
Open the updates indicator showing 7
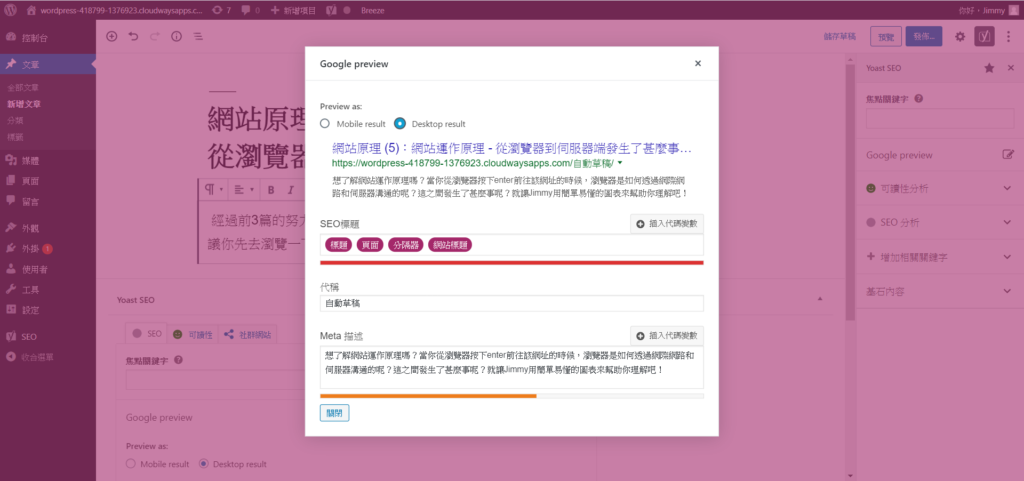pos(222,10)
